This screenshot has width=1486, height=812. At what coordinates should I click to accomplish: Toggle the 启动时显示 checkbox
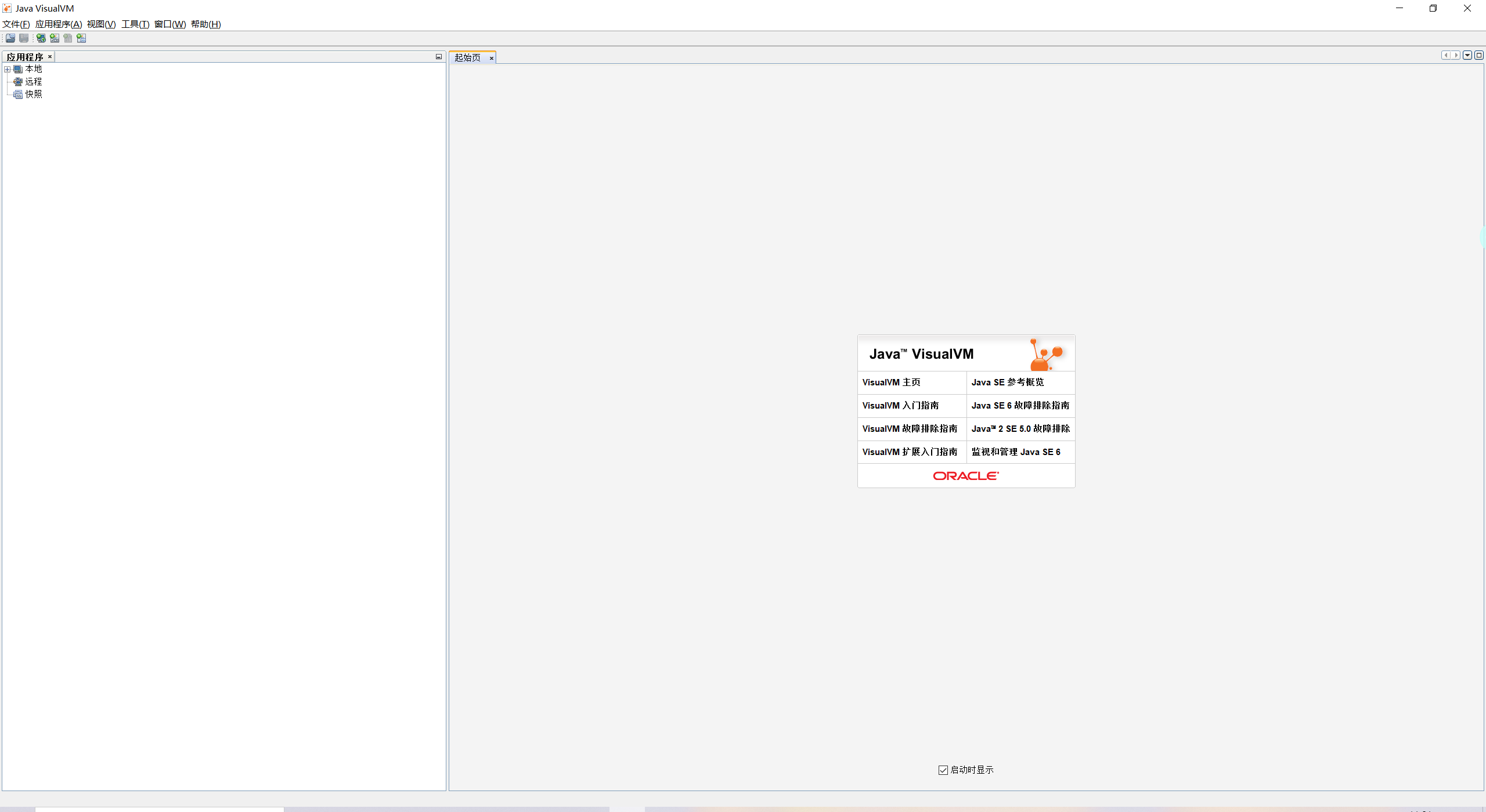pyautogui.click(x=943, y=770)
